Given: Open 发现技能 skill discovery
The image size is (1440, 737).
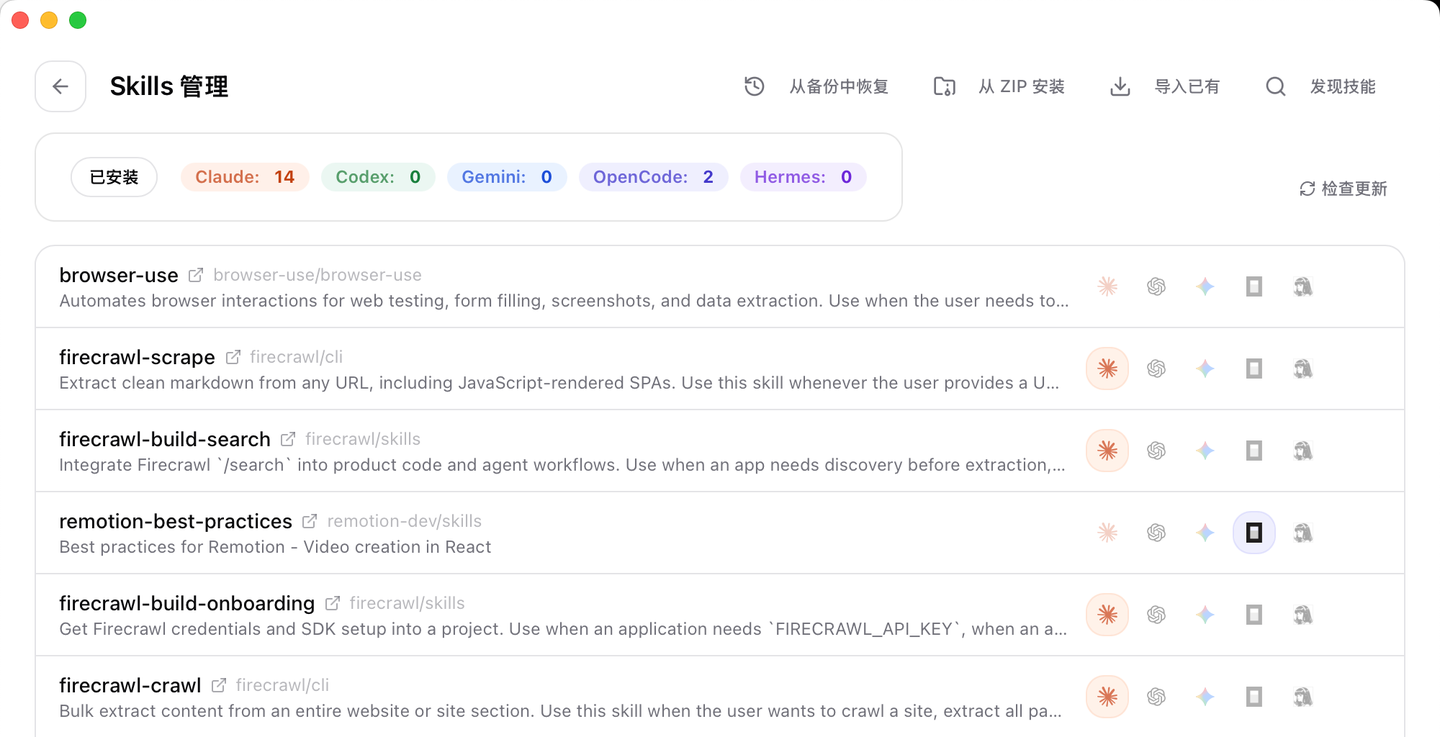Looking at the screenshot, I should (1320, 87).
